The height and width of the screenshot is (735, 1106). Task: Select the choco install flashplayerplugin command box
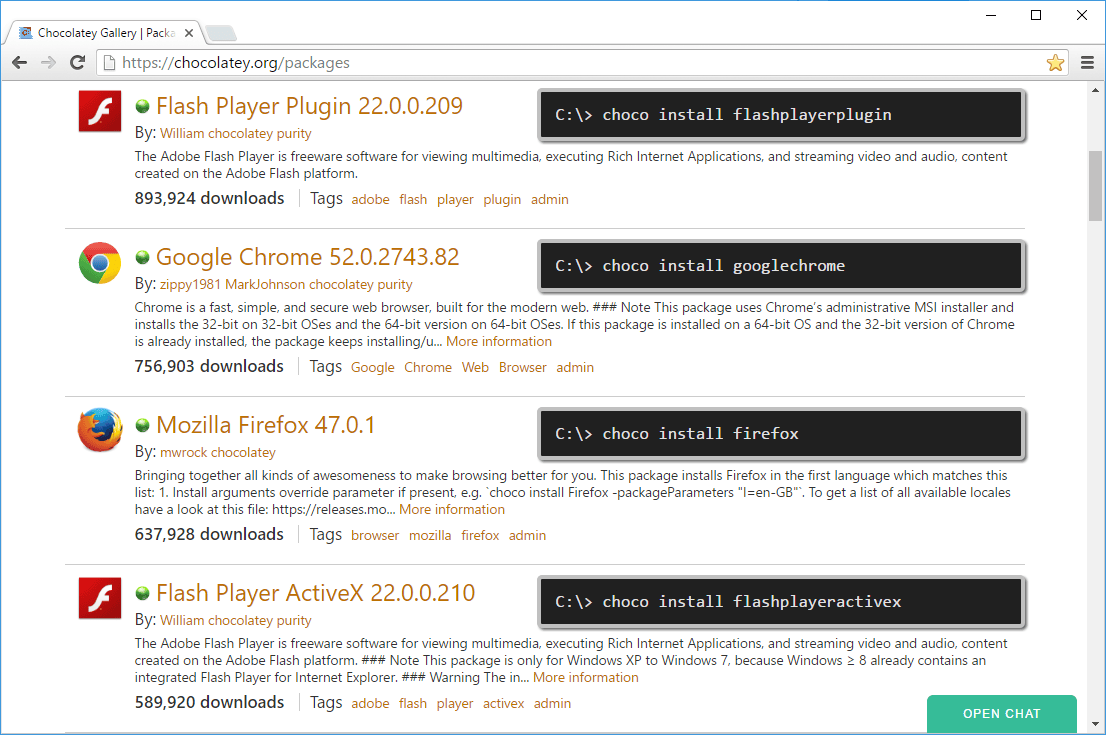coord(781,114)
